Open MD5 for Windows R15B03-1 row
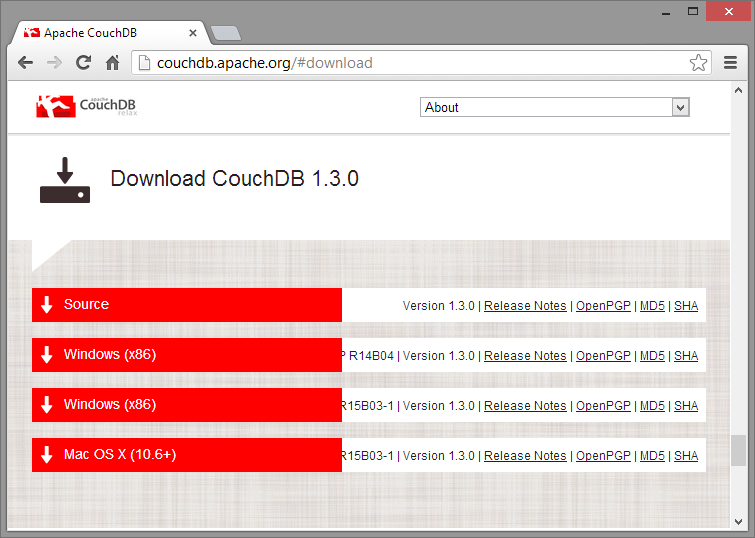This screenshot has height=538, width=755. coord(652,406)
